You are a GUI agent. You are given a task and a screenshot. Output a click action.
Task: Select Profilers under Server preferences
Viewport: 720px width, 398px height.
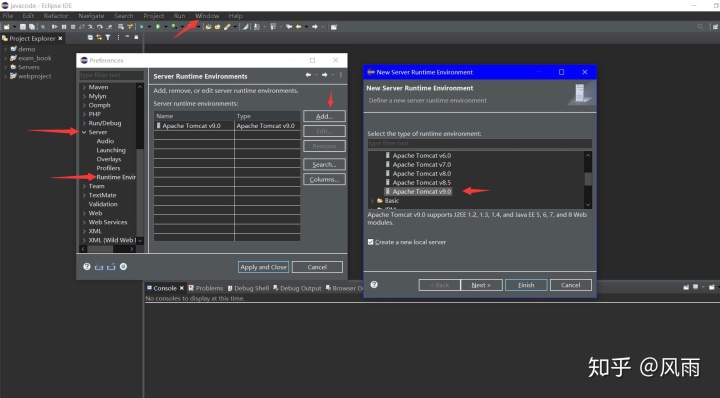pyautogui.click(x=108, y=168)
